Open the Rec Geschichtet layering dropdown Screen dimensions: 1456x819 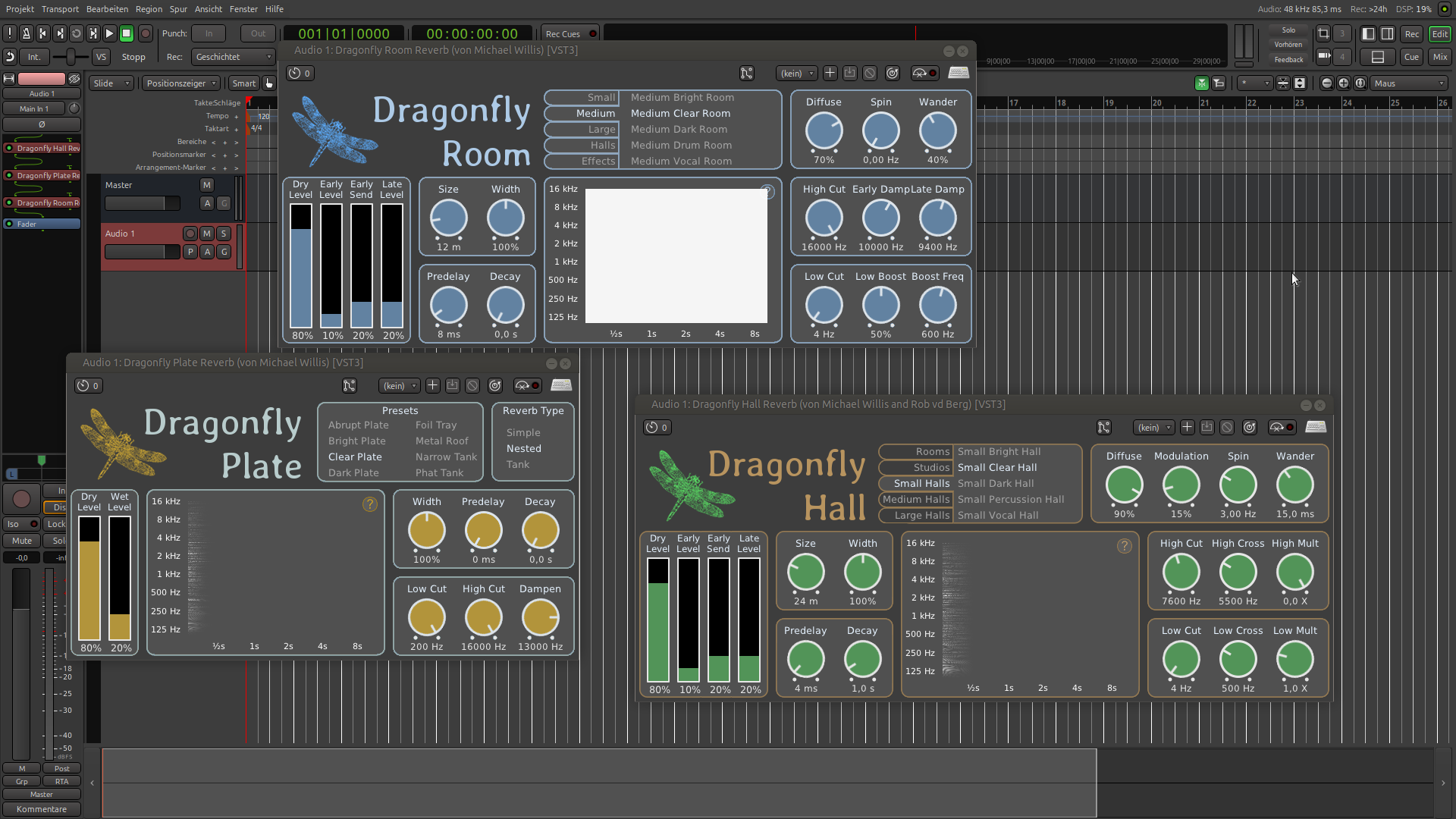click(232, 57)
